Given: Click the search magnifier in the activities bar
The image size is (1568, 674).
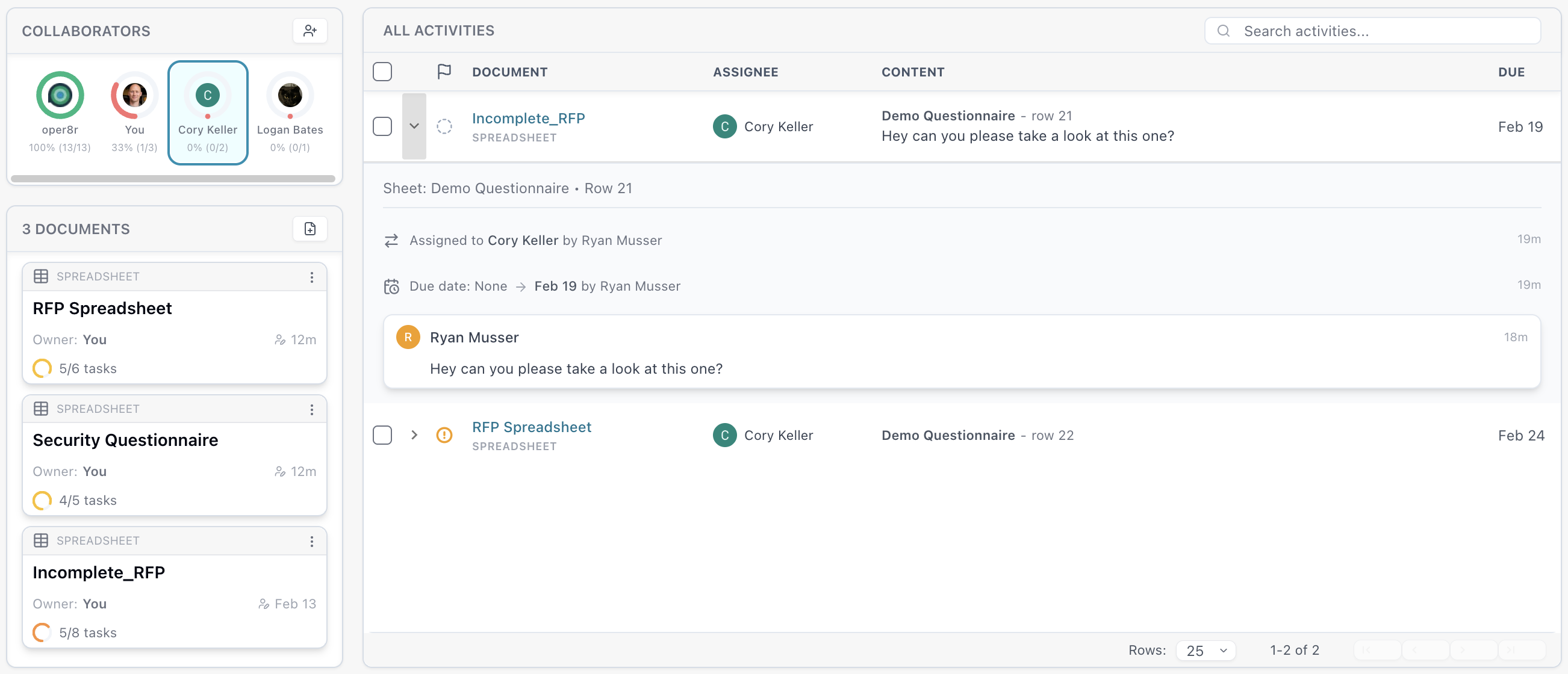Looking at the screenshot, I should (1224, 31).
